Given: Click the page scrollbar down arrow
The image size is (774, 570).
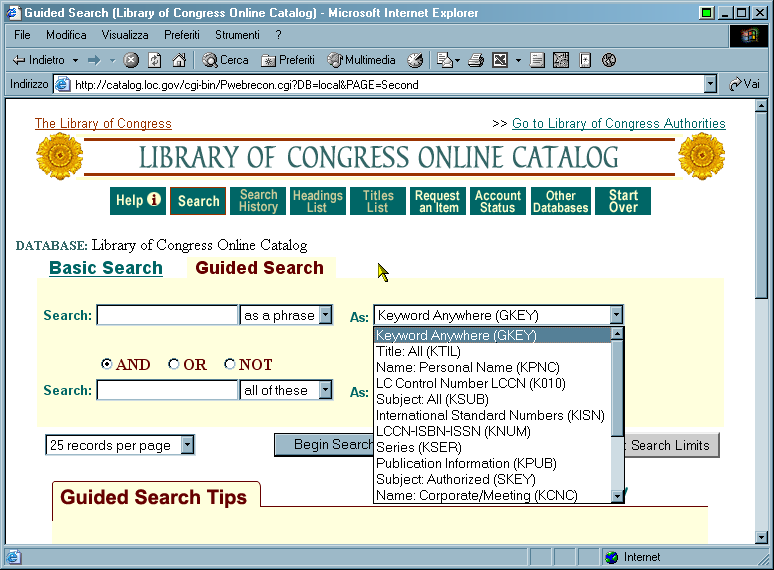Looking at the screenshot, I should coord(761,537).
